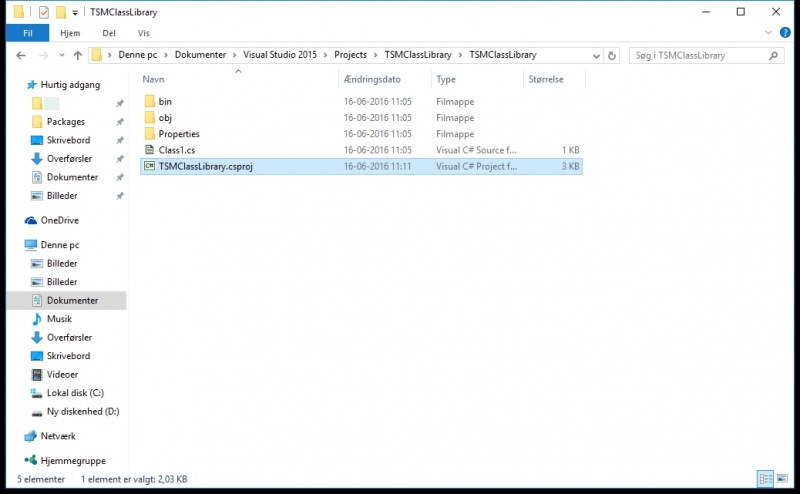
Task: Click the properties quick access toolbar icon
Action: coord(44,12)
